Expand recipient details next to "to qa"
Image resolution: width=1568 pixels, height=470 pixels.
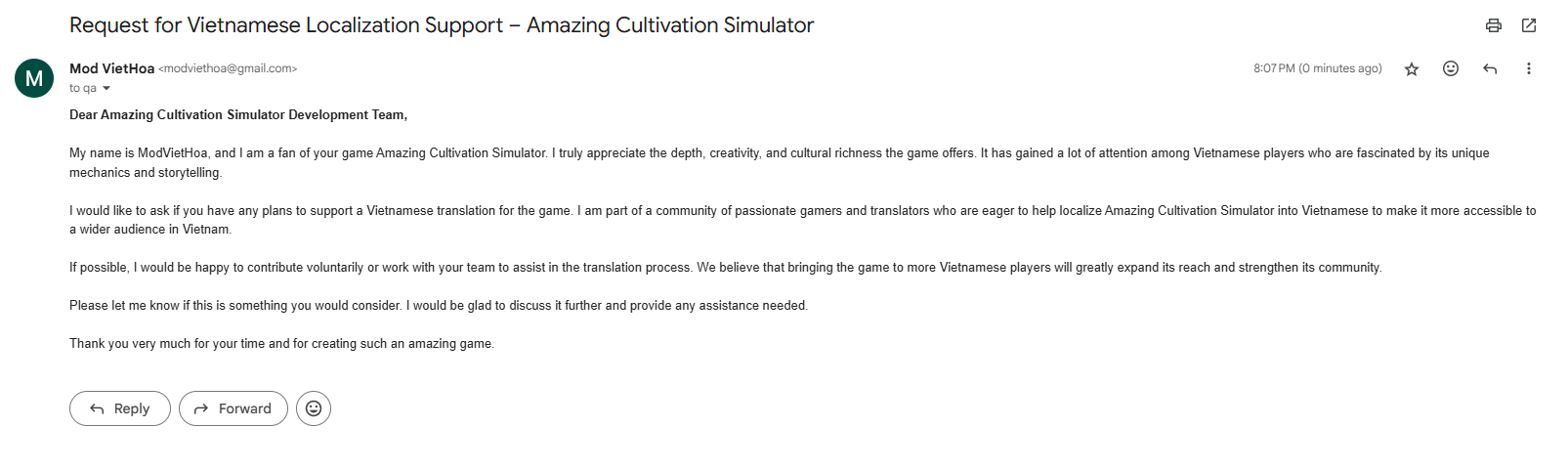106,89
